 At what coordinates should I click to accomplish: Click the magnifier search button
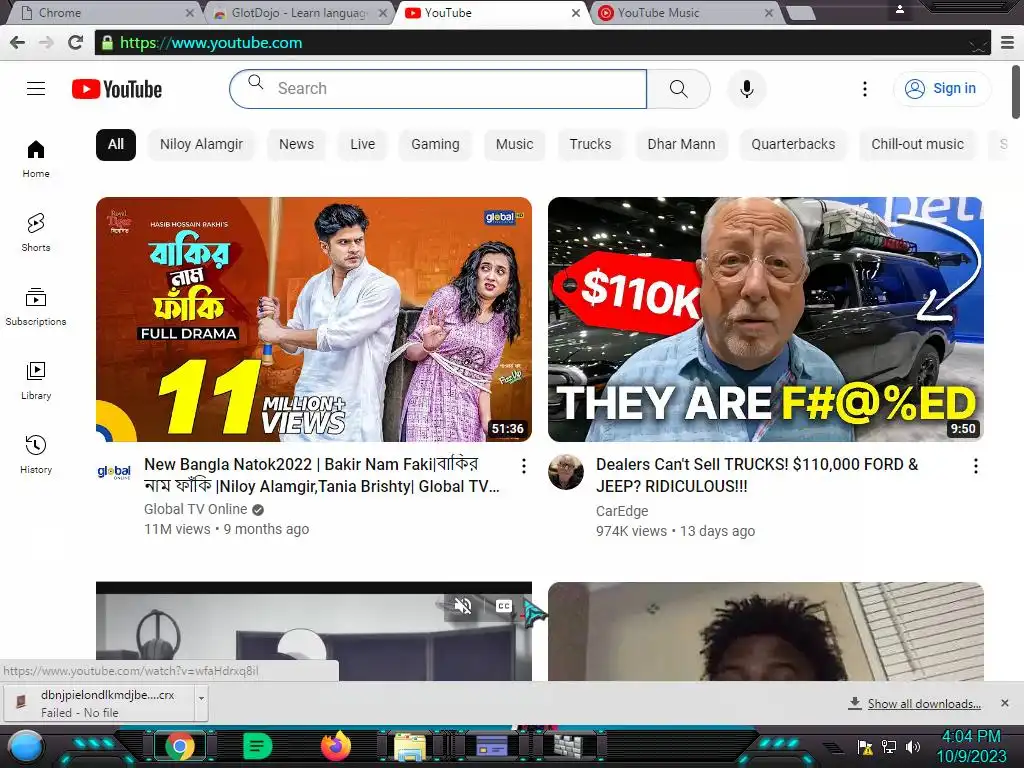tap(679, 89)
